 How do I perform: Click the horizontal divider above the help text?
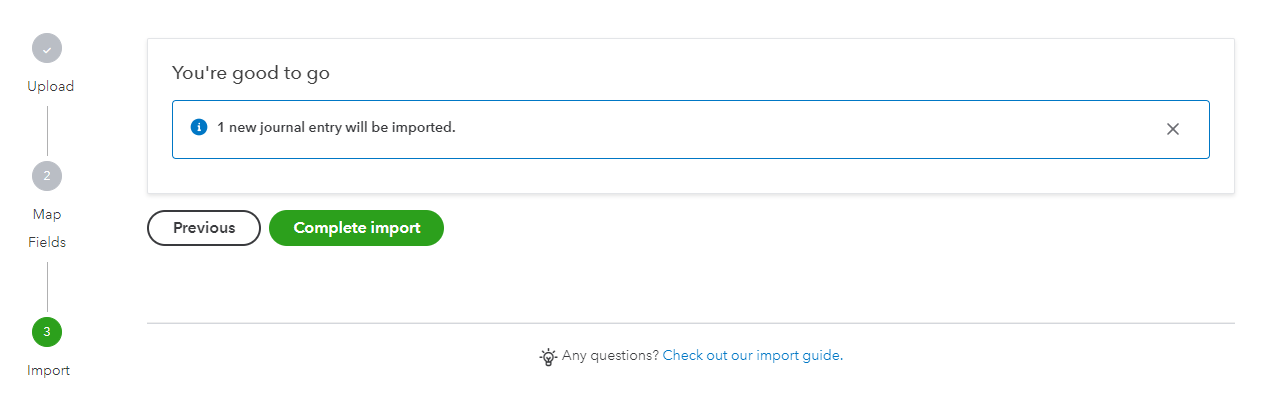tap(690, 323)
